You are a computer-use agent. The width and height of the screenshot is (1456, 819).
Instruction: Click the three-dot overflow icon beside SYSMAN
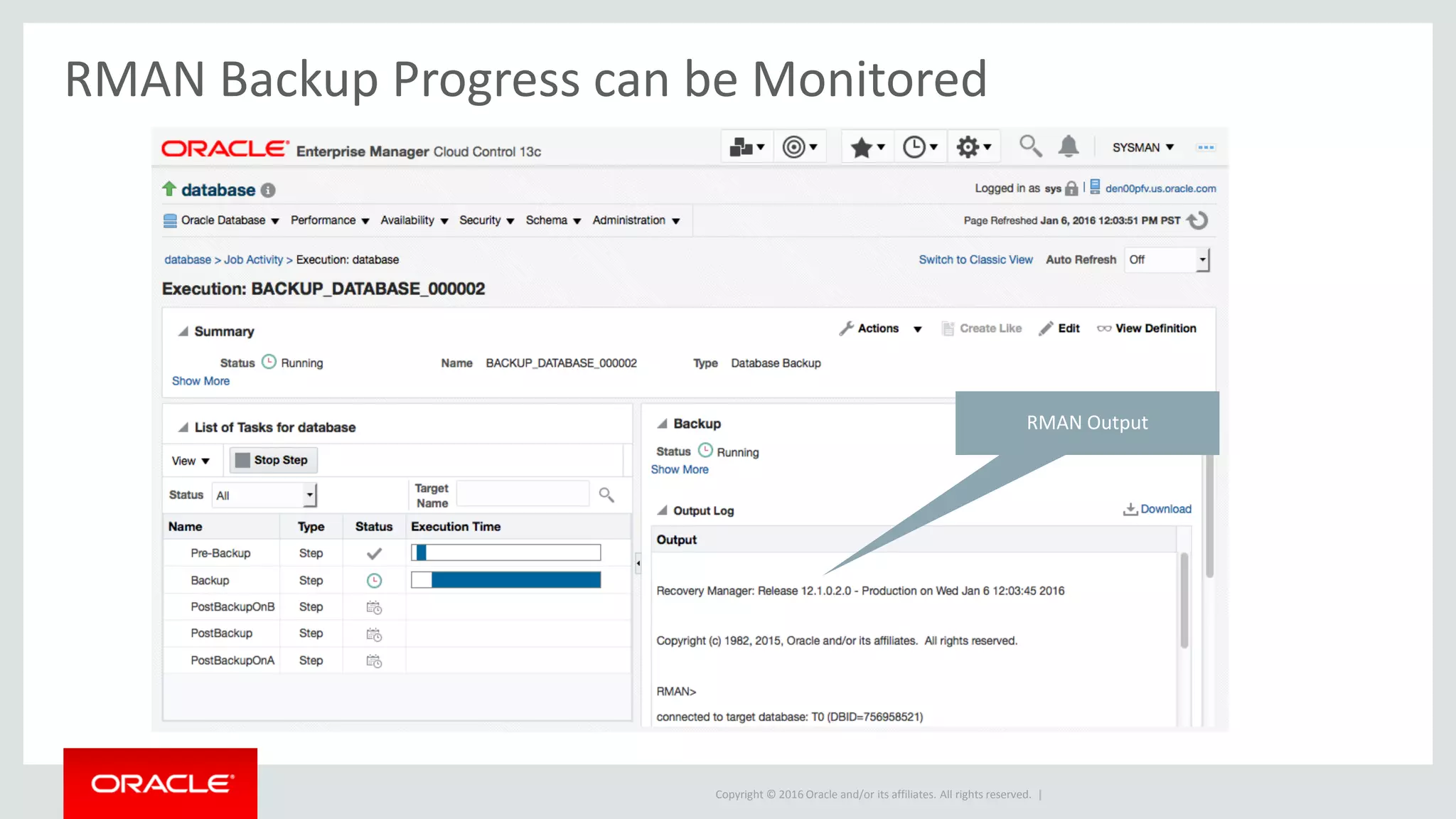click(1206, 147)
